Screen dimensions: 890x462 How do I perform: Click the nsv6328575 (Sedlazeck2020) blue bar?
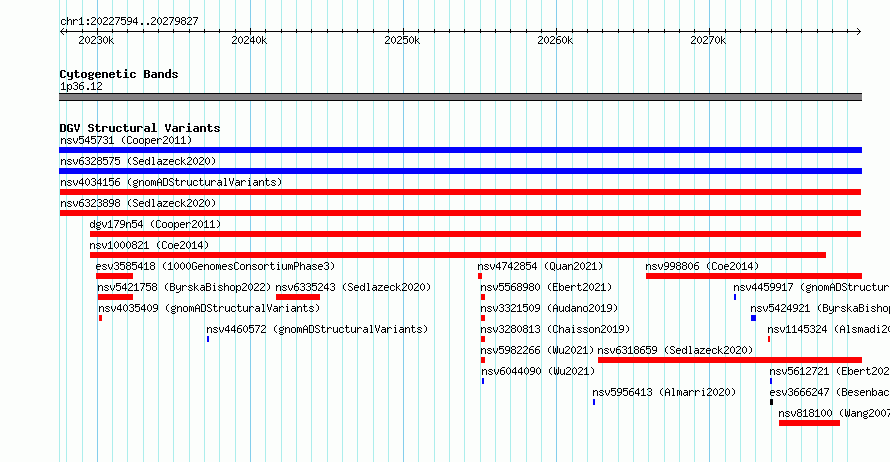tap(460, 171)
